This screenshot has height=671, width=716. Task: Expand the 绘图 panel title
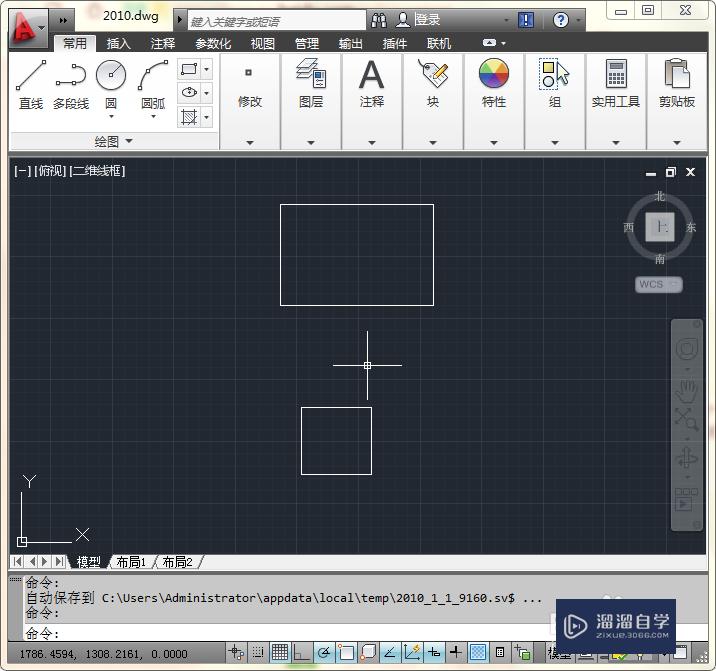pos(114,141)
